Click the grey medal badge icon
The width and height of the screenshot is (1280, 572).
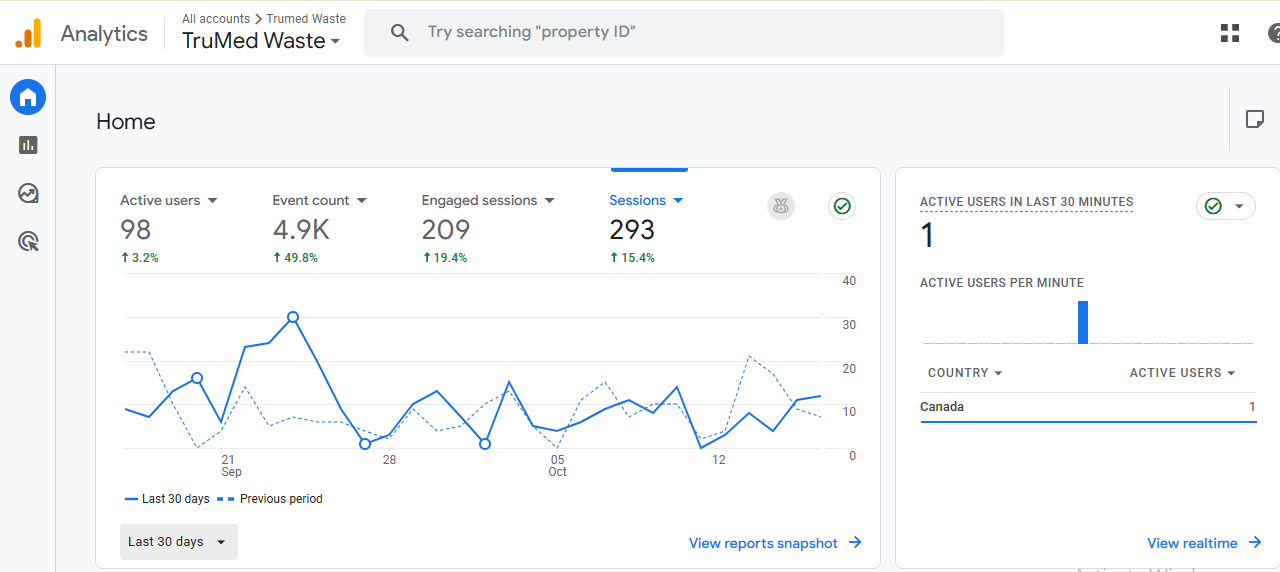click(781, 206)
